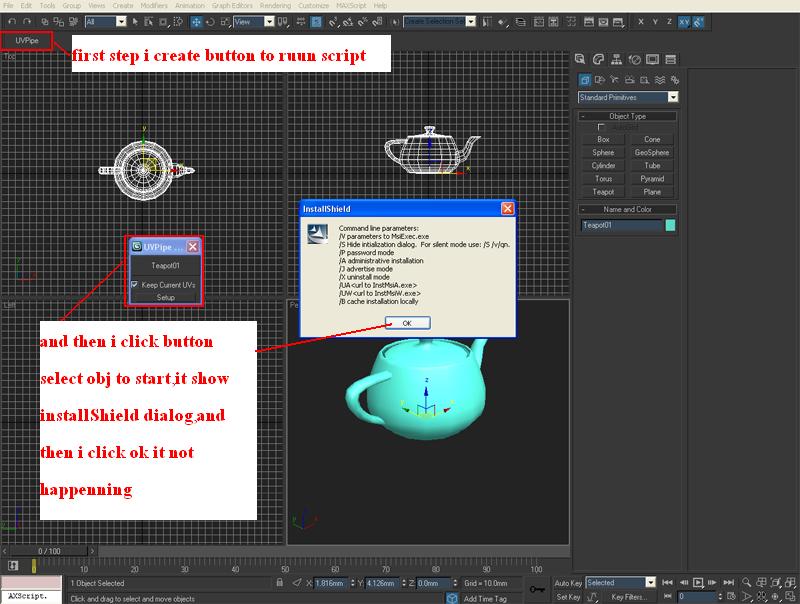Screen dimensions: 800x604
Task: Open Select by Name tool
Action: click(148, 22)
